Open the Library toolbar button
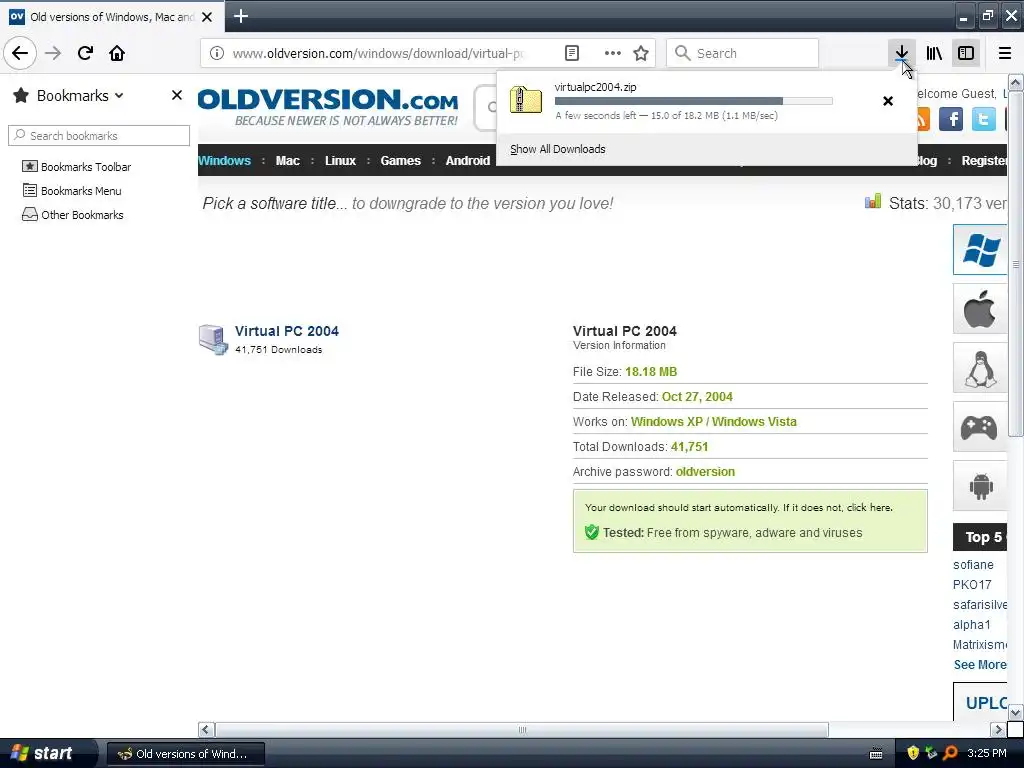Image resolution: width=1024 pixels, height=768 pixels. click(934, 53)
